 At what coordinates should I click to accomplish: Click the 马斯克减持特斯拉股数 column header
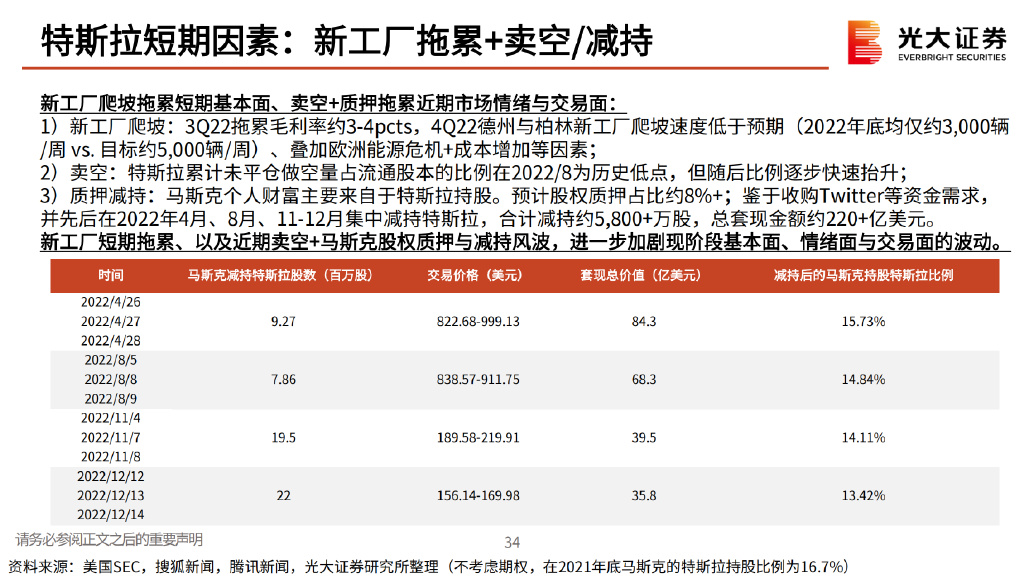click(x=280, y=276)
